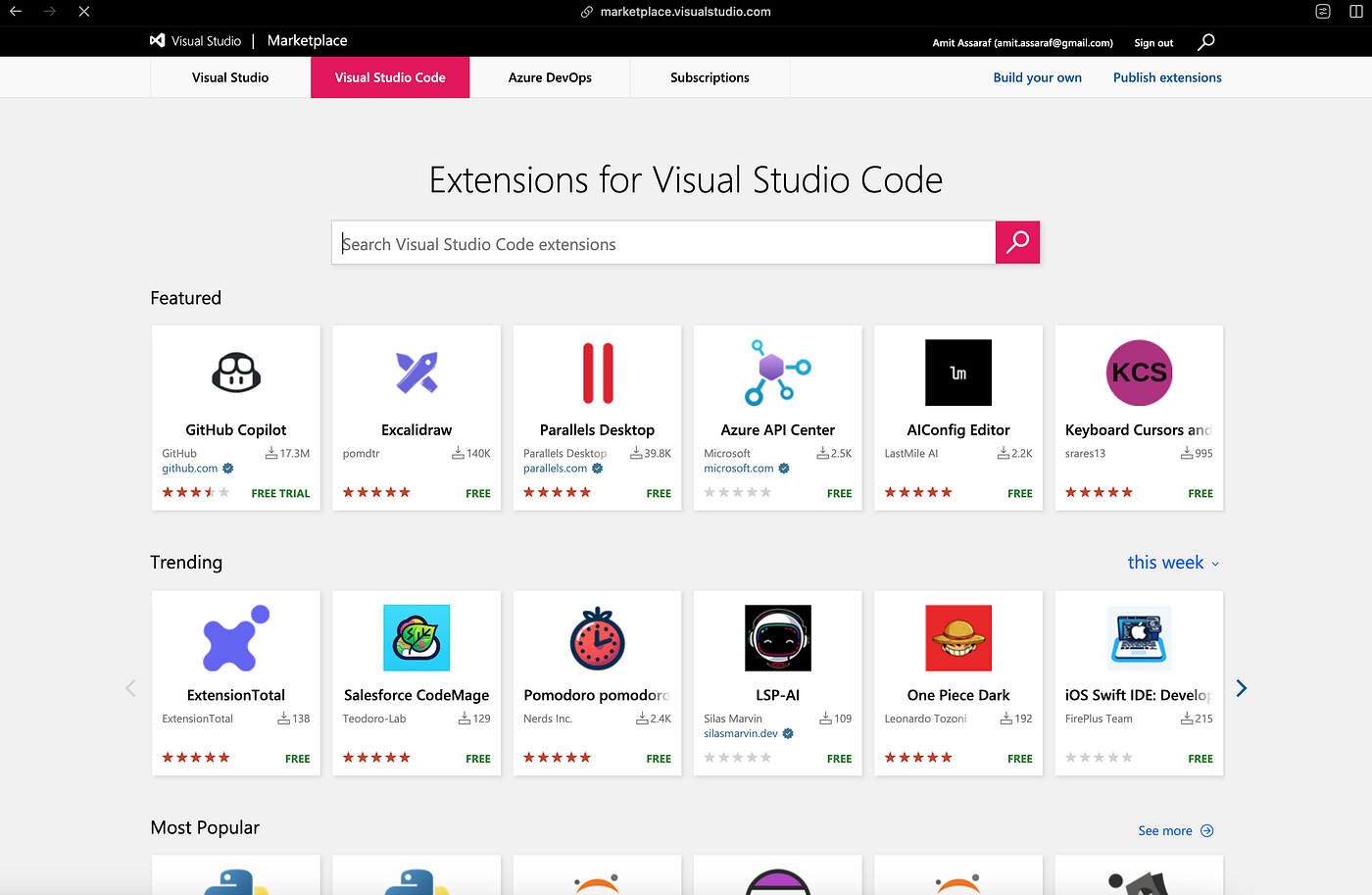Screen dimensions: 1372x895
Task: Open the See more link
Action: [1165, 830]
